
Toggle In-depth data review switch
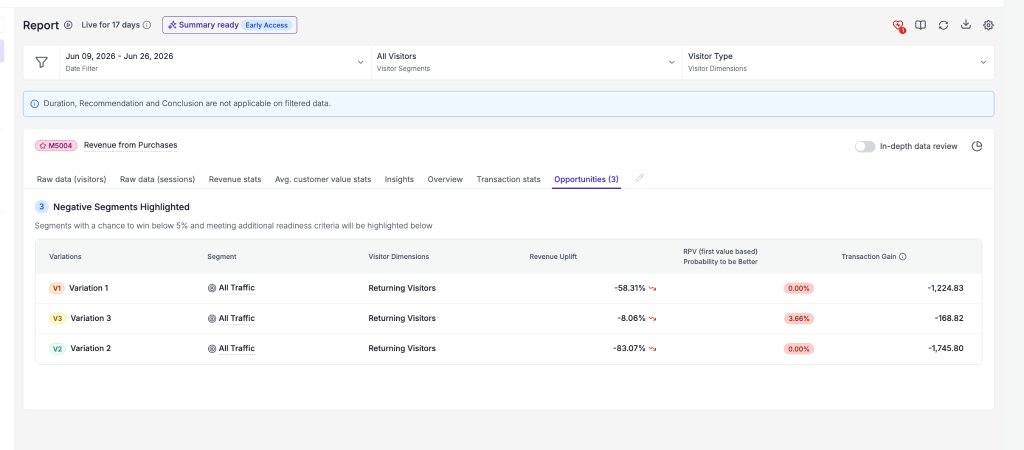[x=865, y=146]
